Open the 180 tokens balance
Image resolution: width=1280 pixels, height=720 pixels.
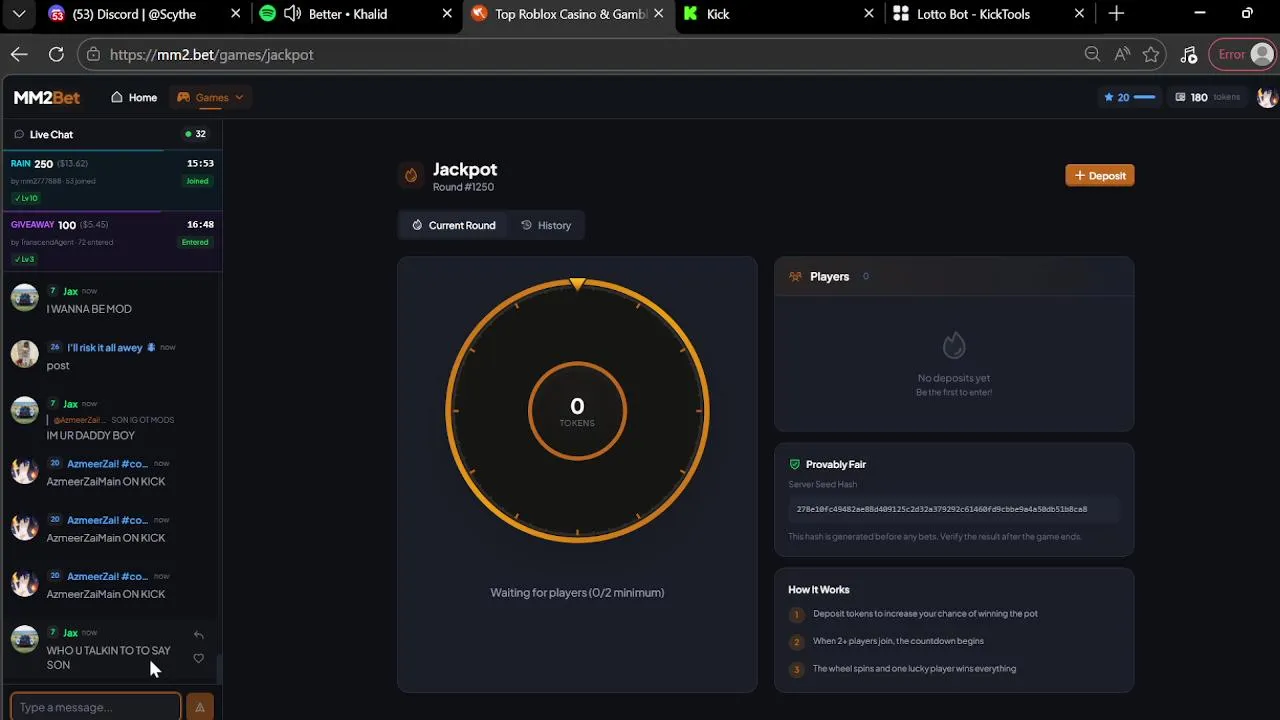1207,97
